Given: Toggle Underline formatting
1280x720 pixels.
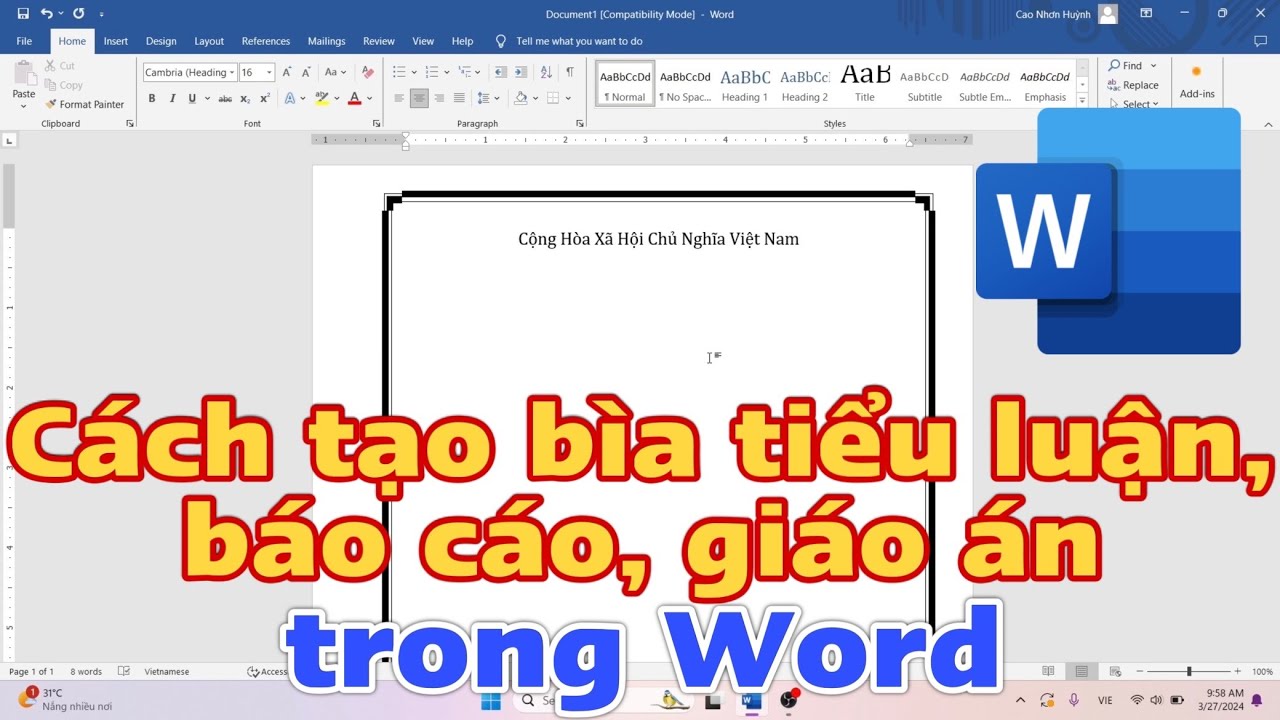Looking at the screenshot, I should 192,98.
